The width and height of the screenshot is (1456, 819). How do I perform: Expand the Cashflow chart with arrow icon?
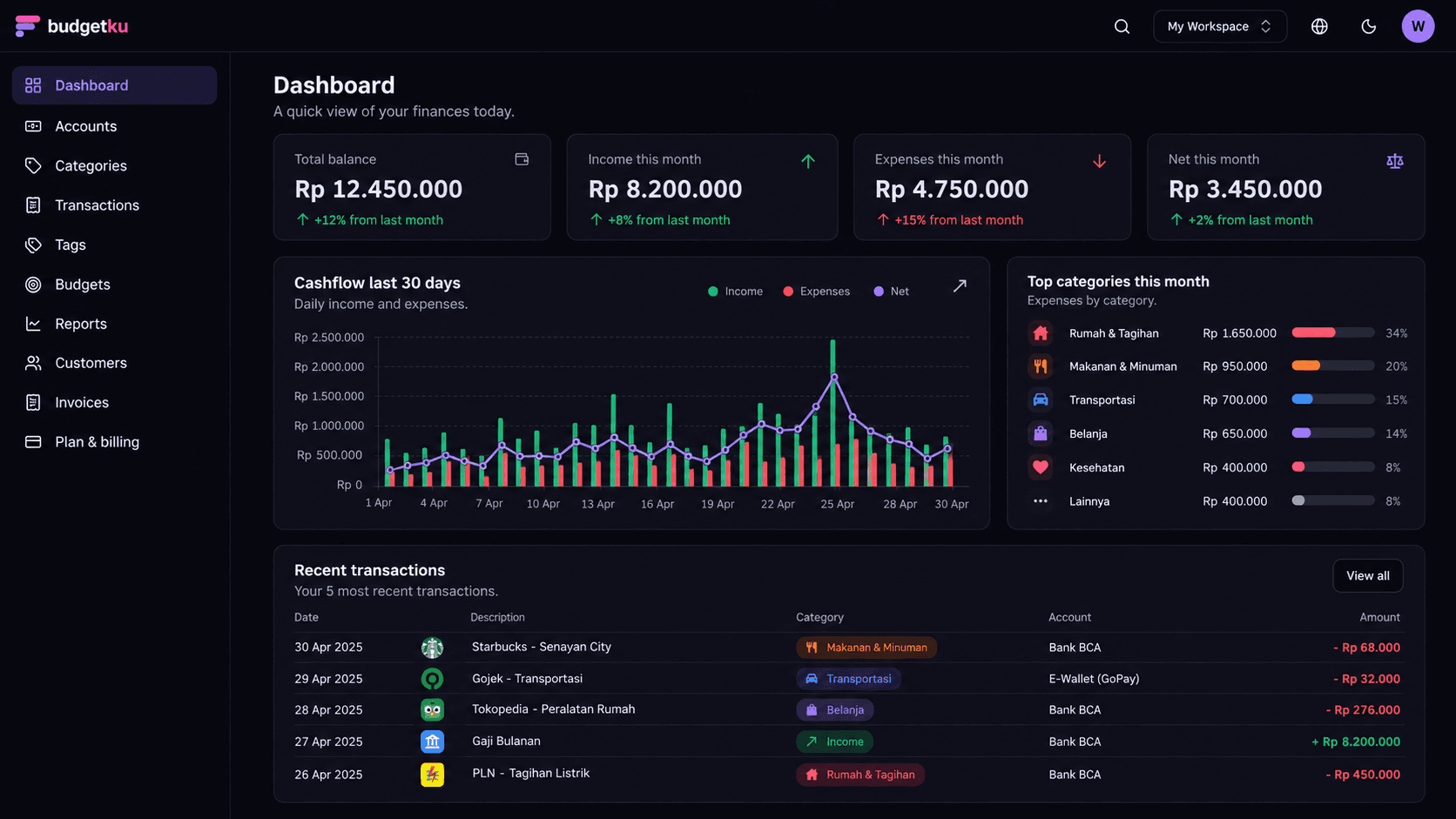point(960,285)
